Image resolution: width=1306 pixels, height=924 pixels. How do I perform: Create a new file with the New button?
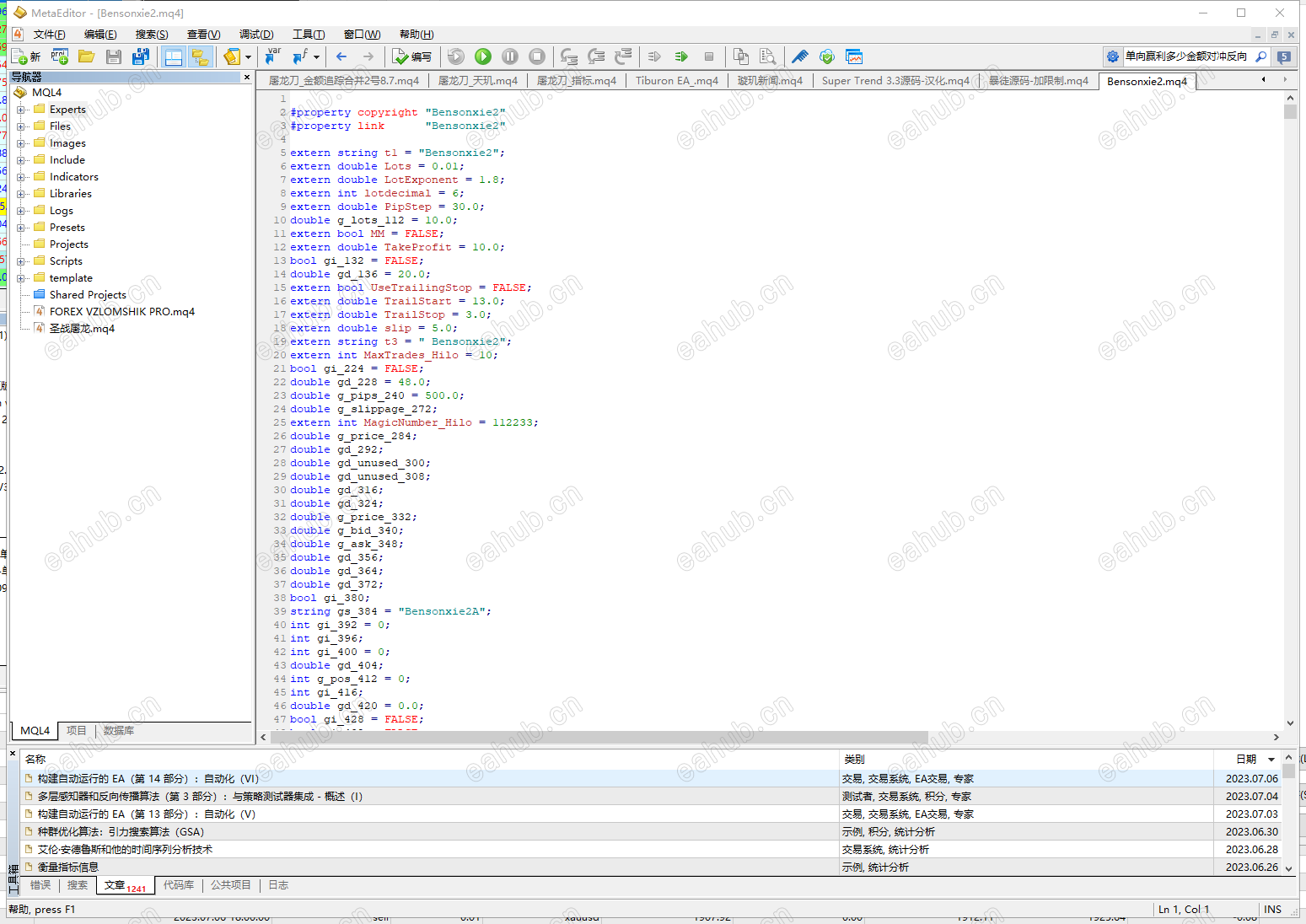click(27, 56)
